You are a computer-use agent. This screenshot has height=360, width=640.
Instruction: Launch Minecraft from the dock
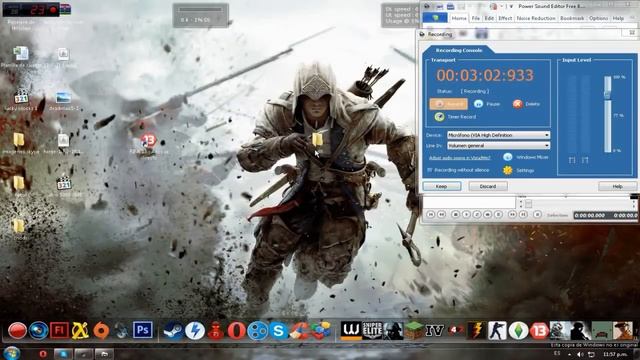click(414, 330)
